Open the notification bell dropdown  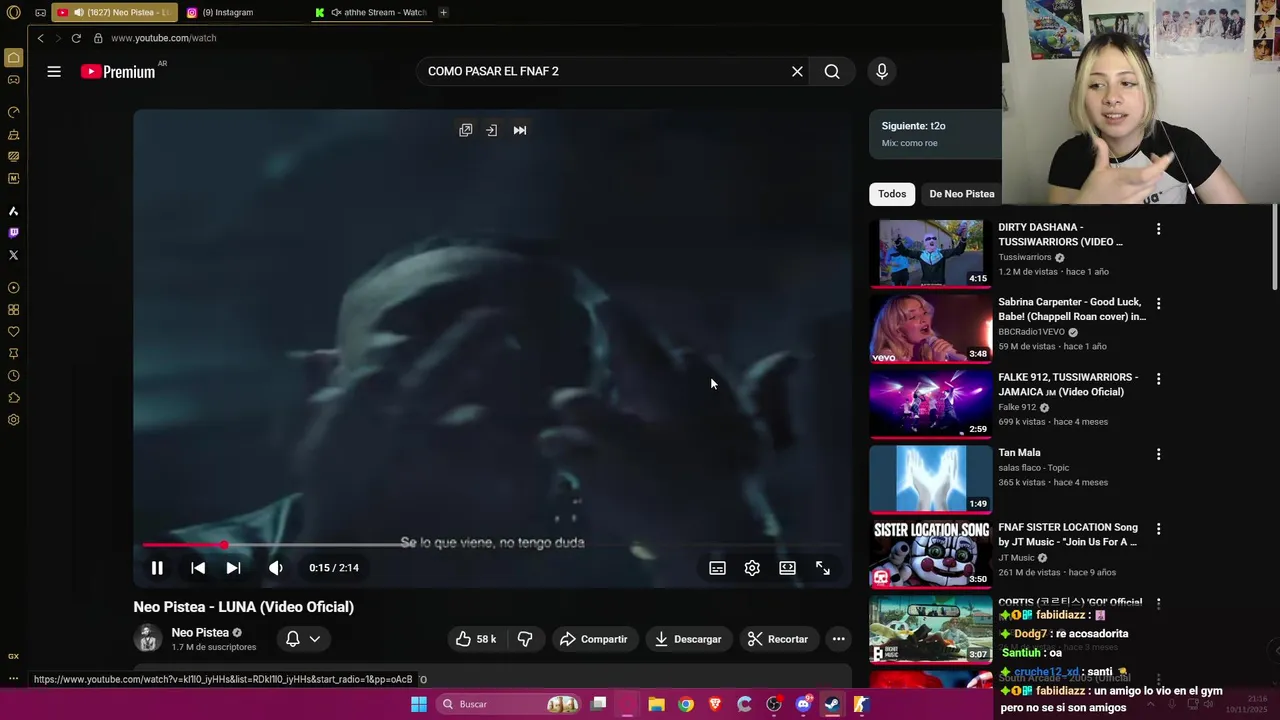point(303,639)
